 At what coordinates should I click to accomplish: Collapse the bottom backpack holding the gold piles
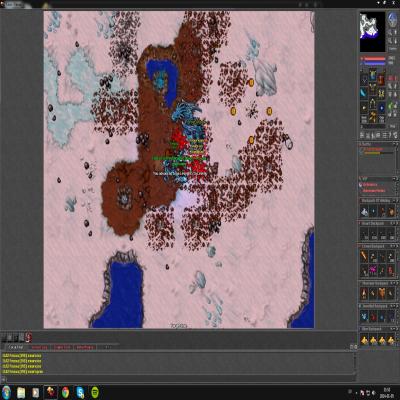(x=393, y=329)
